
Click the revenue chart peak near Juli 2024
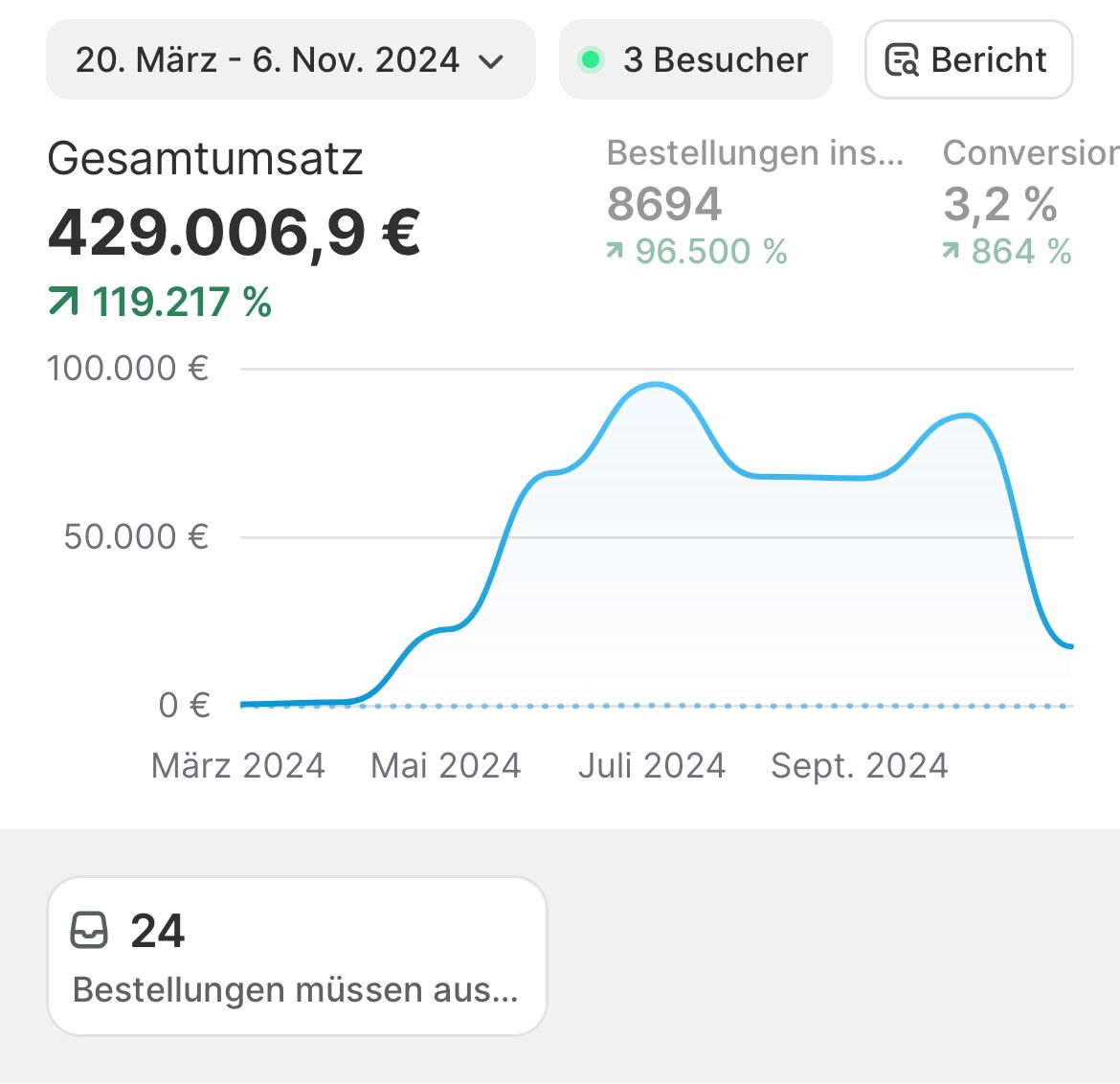(656, 385)
